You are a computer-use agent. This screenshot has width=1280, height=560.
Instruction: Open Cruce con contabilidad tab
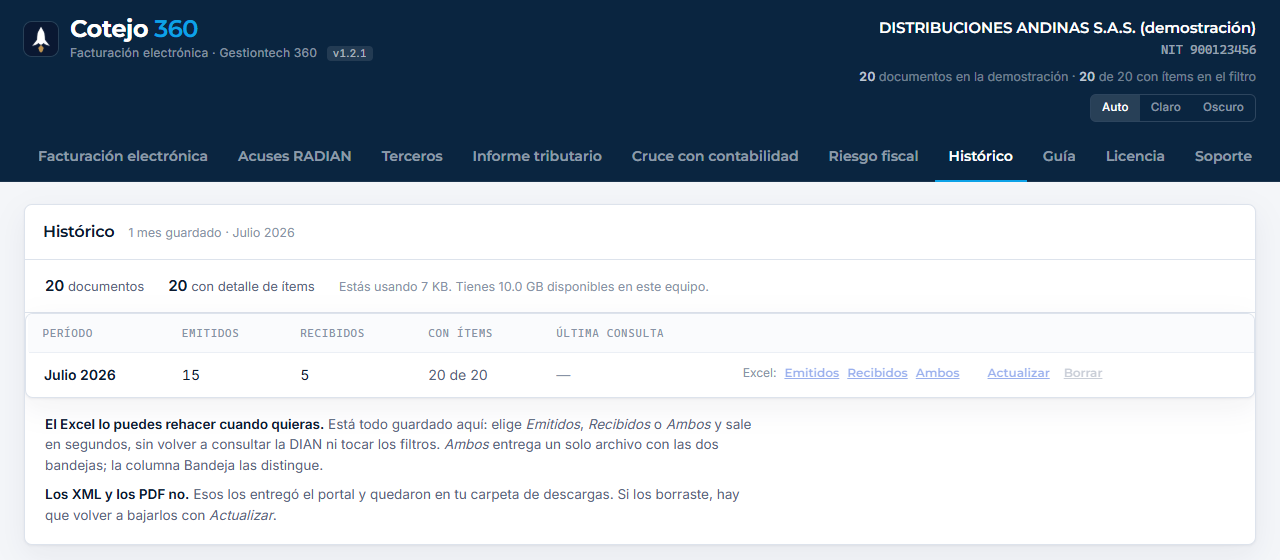(715, 156)
